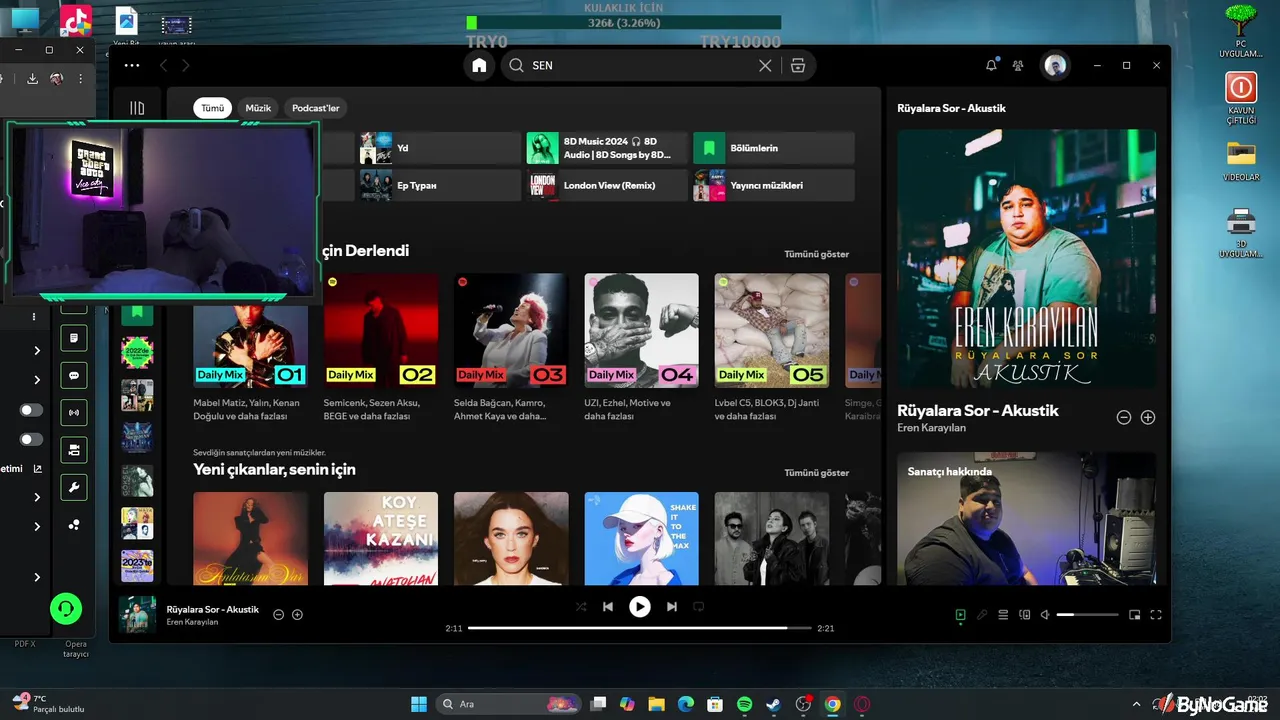Expand the chevron below the 'etimi' row
Image resolution: width=1280 pixels, height=720 pixels.
pos(37,497)
